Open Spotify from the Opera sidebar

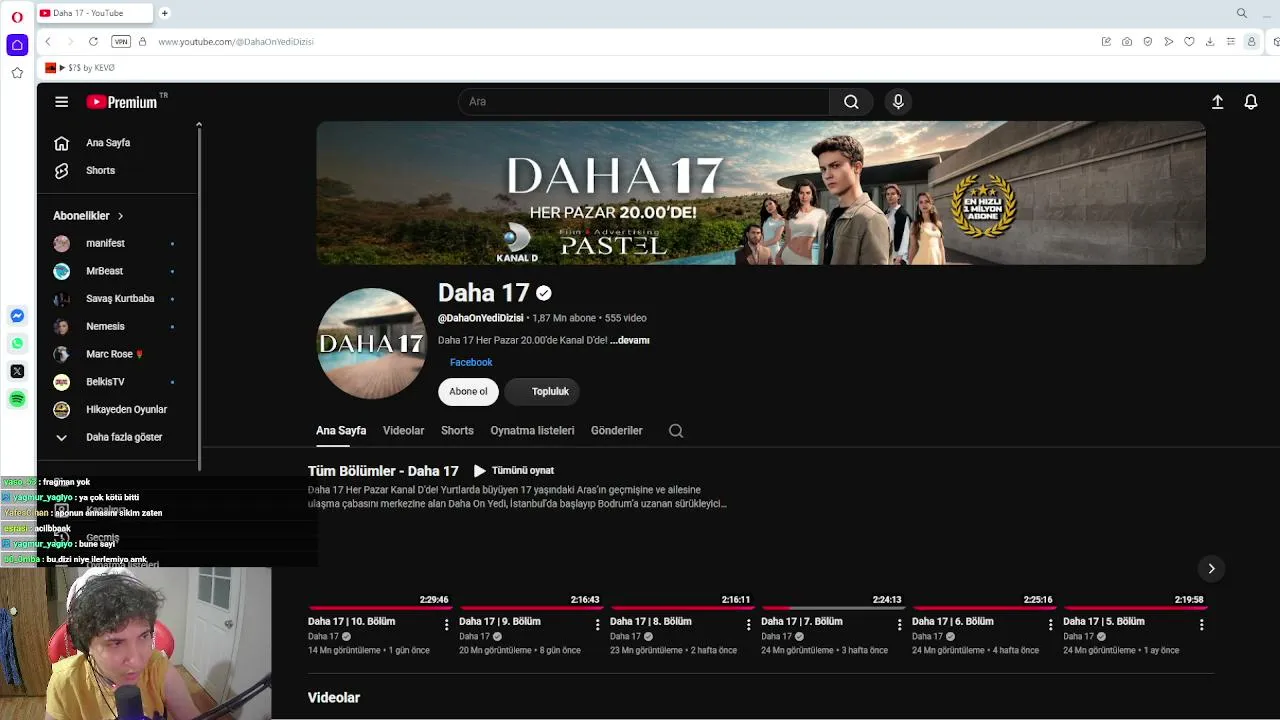pyautogui.click(x=17, y=399)
